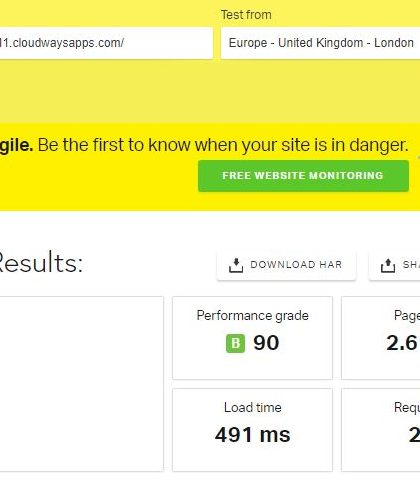Click the Performance grade label
This screenshot has height=487, width=420.
pos(253,316)
